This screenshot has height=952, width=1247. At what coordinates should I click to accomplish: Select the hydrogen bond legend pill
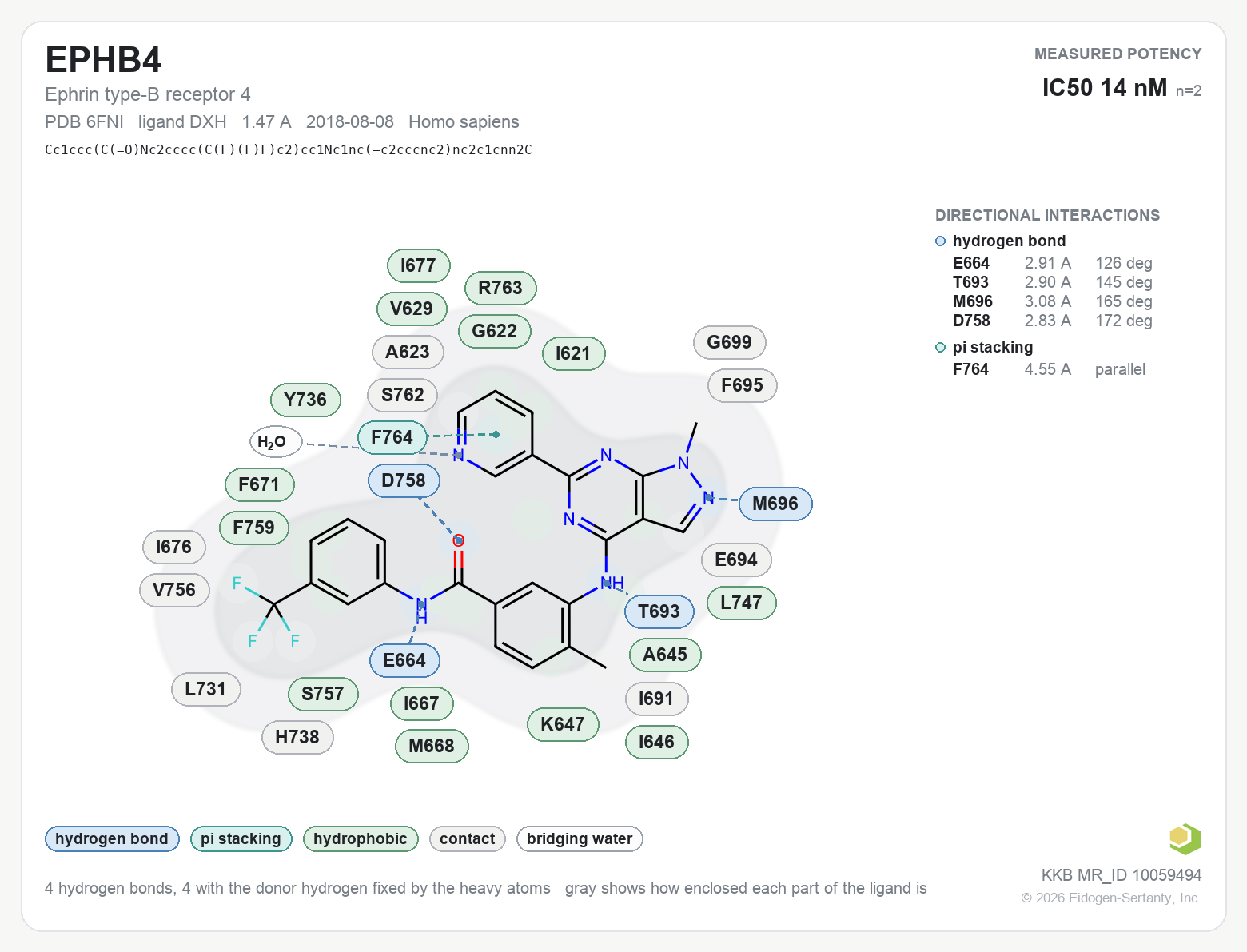coord(112,838)
